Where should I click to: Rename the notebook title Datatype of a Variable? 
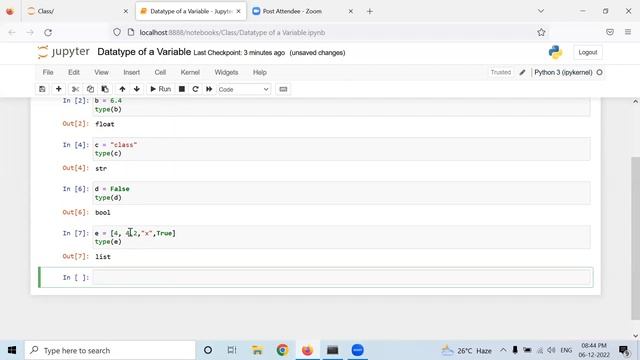pyautogui.click(x=144, y=52)
